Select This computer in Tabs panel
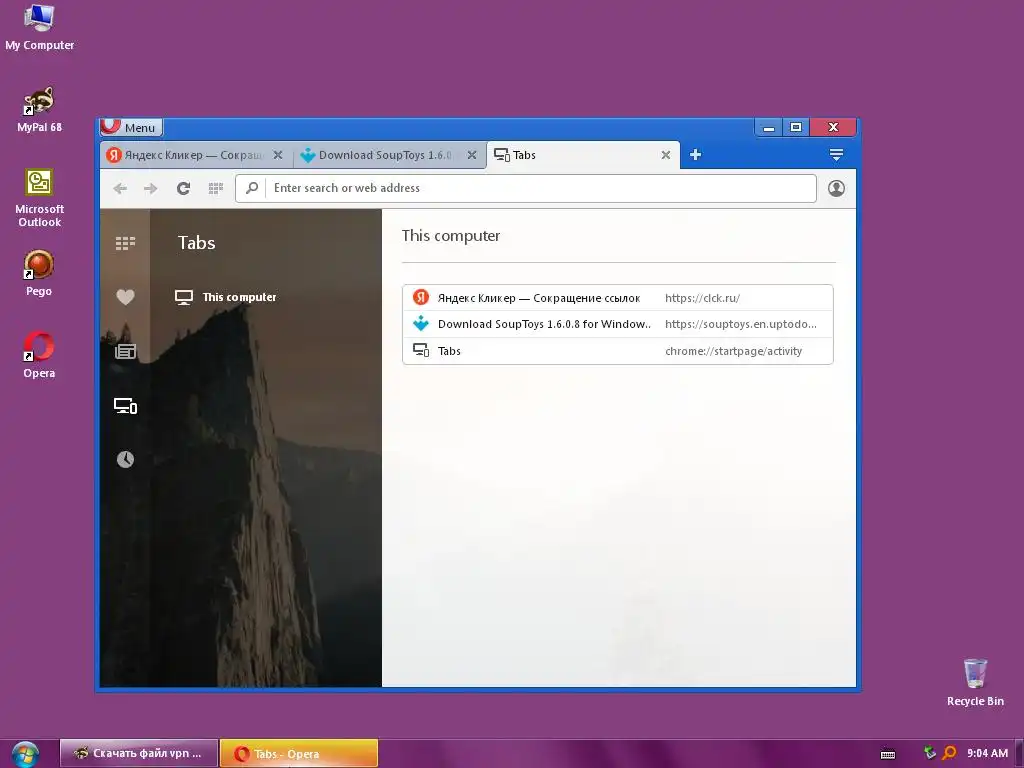The image size is (1024, 768). (x=226, y=297)
